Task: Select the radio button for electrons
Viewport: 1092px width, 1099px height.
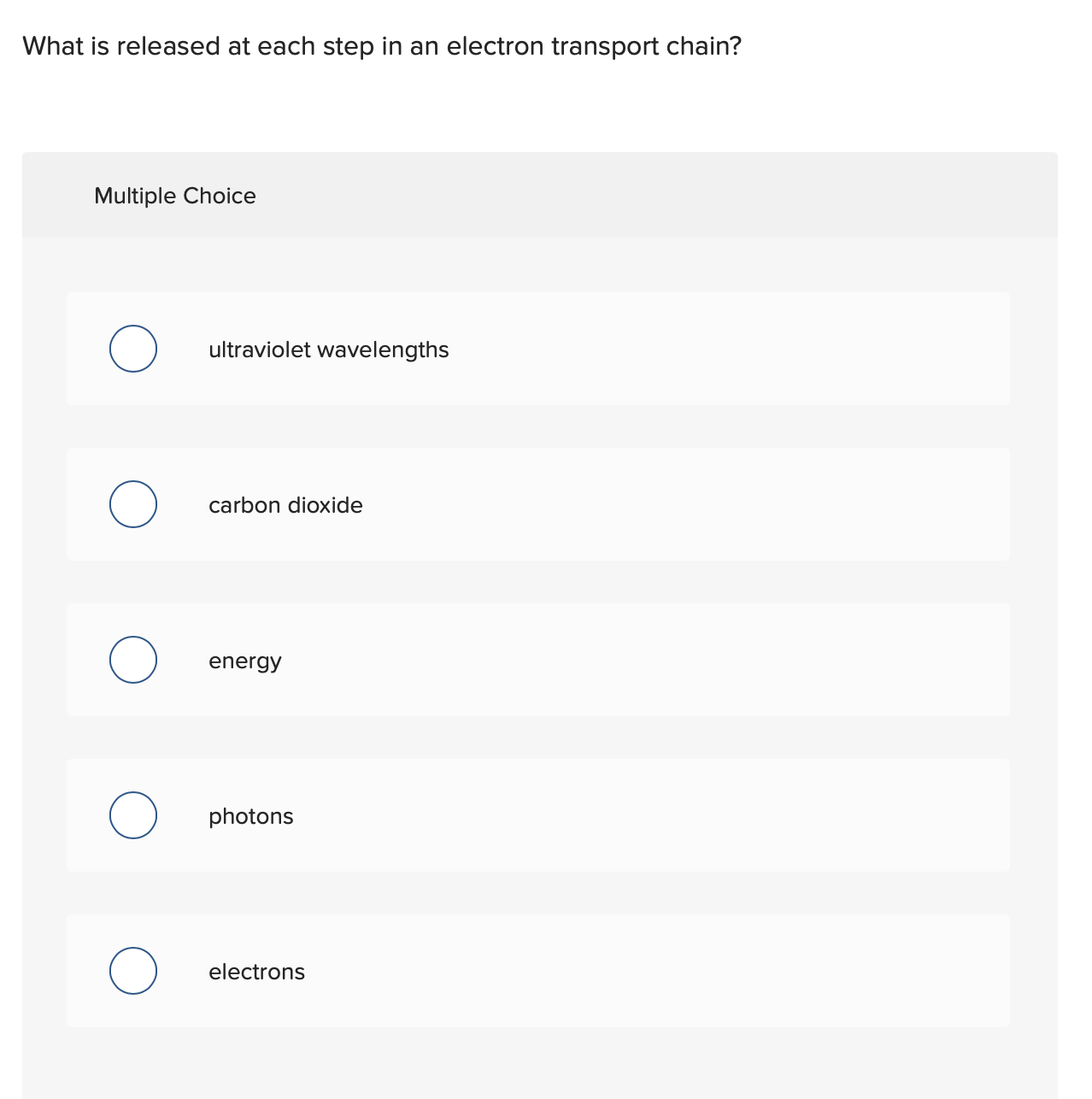Action: click(x=132, y=971)
